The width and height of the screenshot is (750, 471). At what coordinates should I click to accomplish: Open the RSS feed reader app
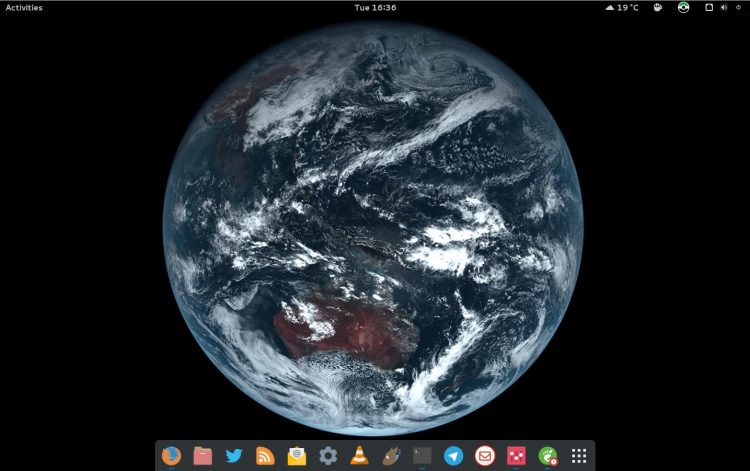coord(265,456)
